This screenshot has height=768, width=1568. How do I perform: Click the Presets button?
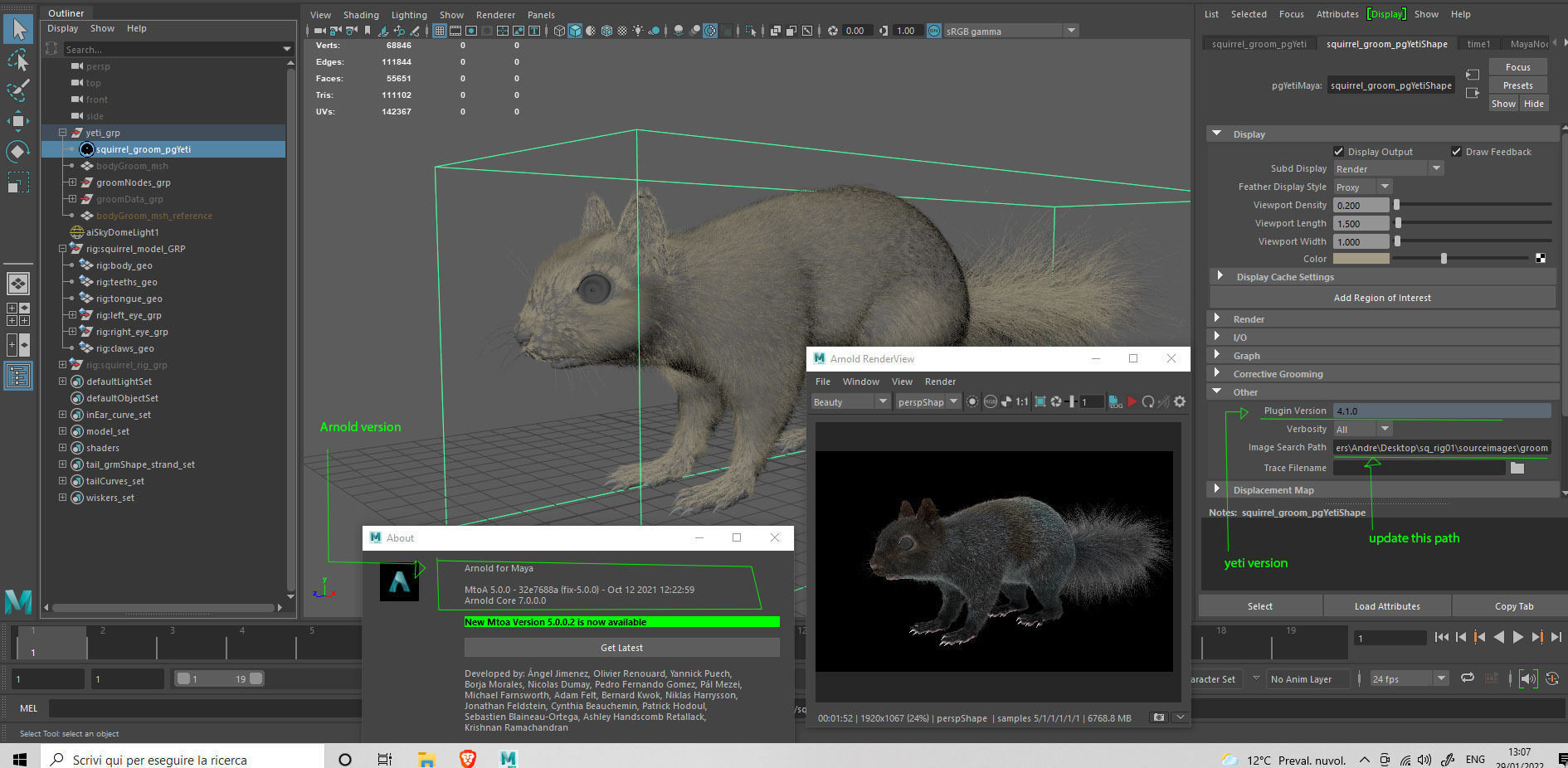(x=1517, y=85)
